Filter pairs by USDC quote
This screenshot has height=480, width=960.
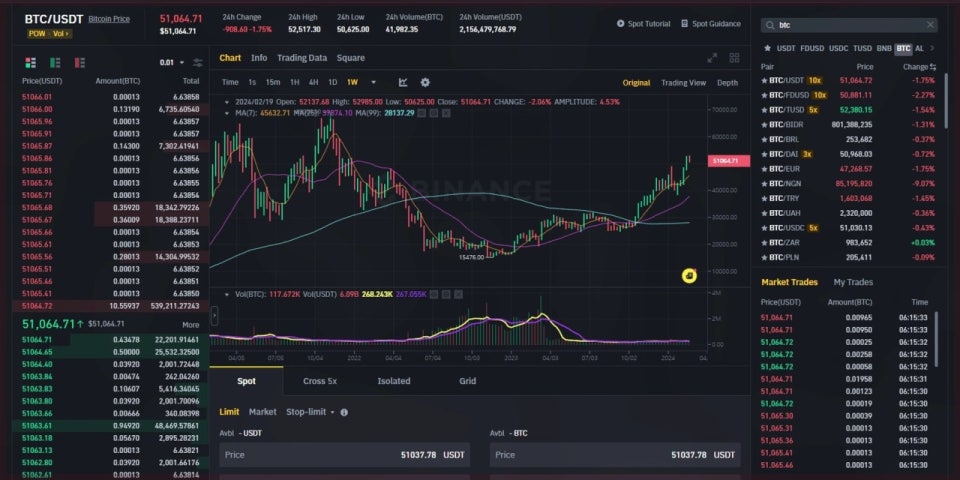click(x=839, y=48)
